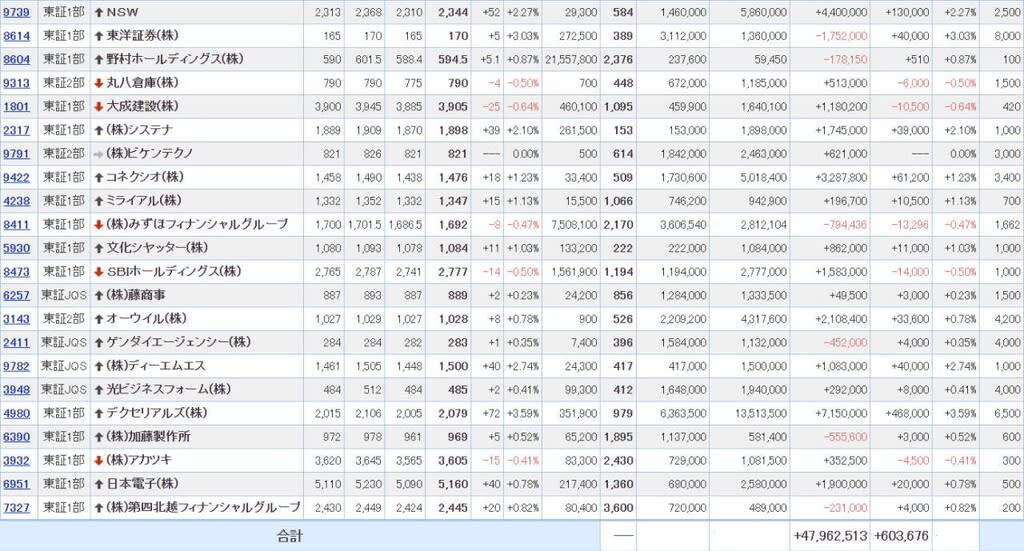Viewport: 1024px width, 551px height.
Task: Open stock code 3143 link
Action: click(x=16, y=319)
